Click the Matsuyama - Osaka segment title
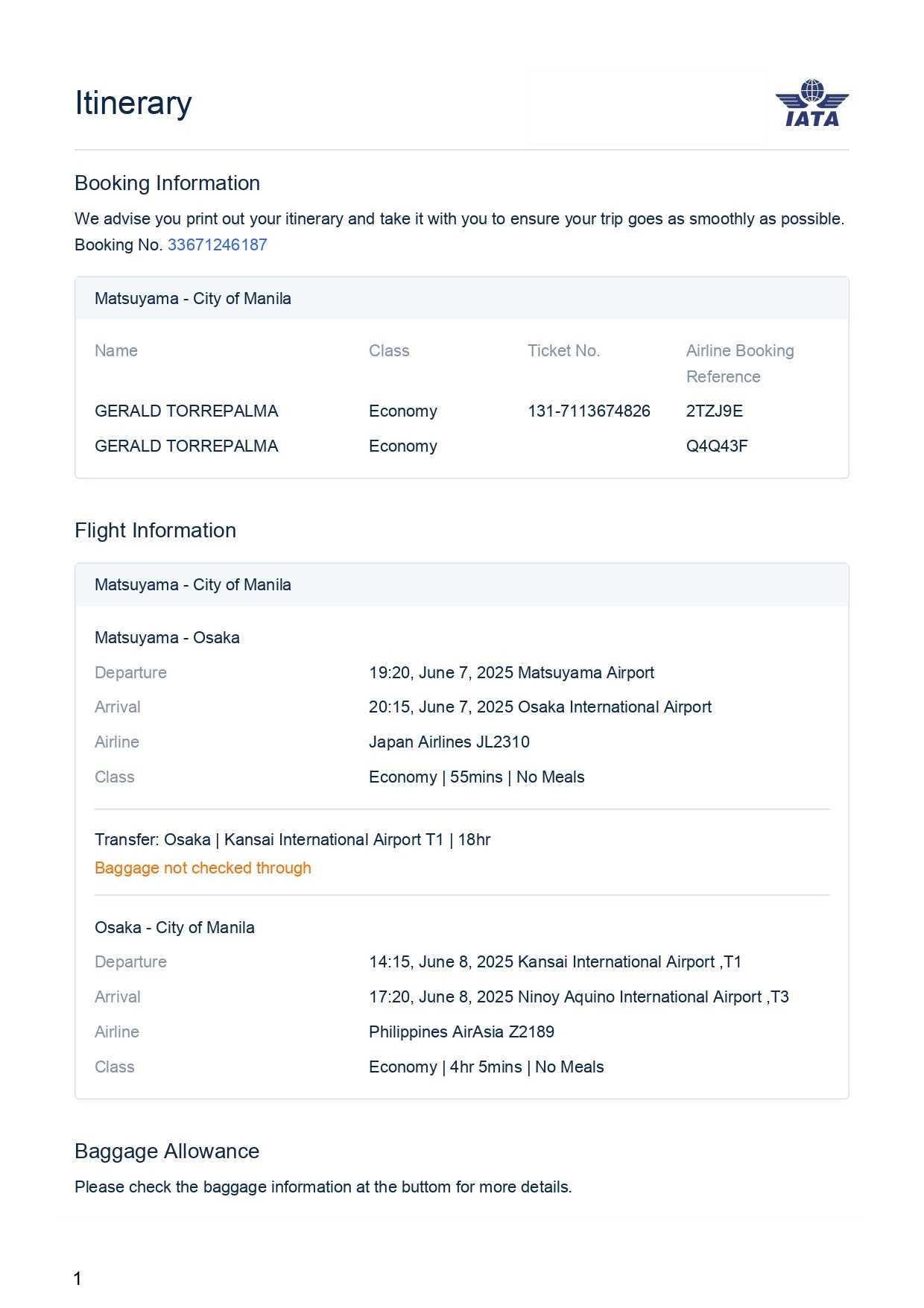 coord(167,637)
